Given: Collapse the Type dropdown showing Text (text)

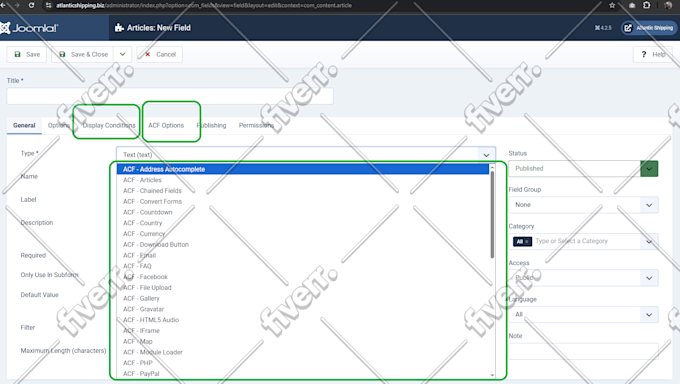Looking at the screenshot, I should point(306,154).
